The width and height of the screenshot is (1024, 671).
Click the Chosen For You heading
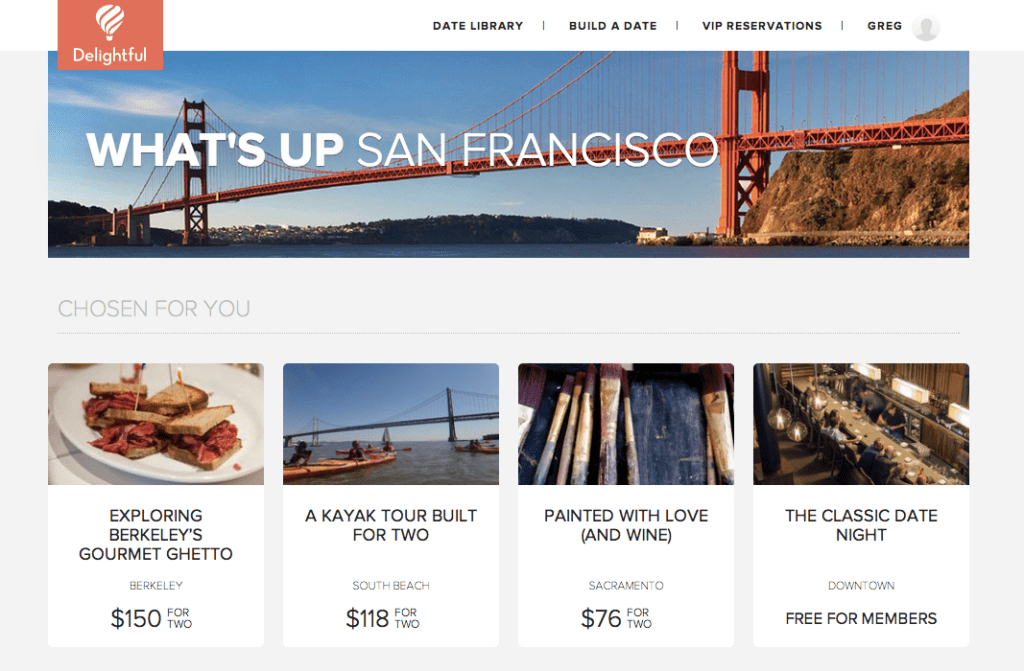pyautogui.click(x=154, y=309)
